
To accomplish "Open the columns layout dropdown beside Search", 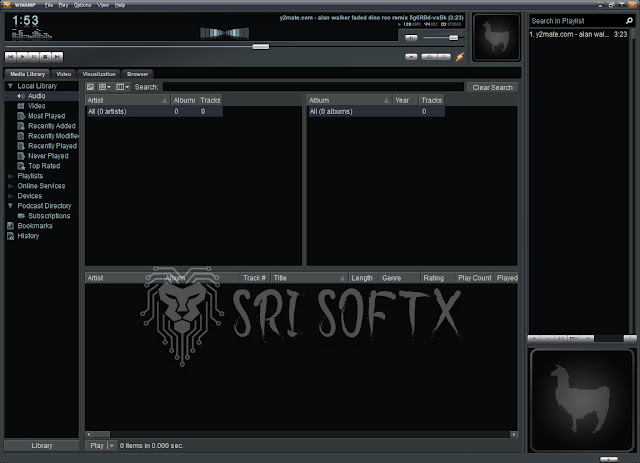I will click(x=122, y=87).
